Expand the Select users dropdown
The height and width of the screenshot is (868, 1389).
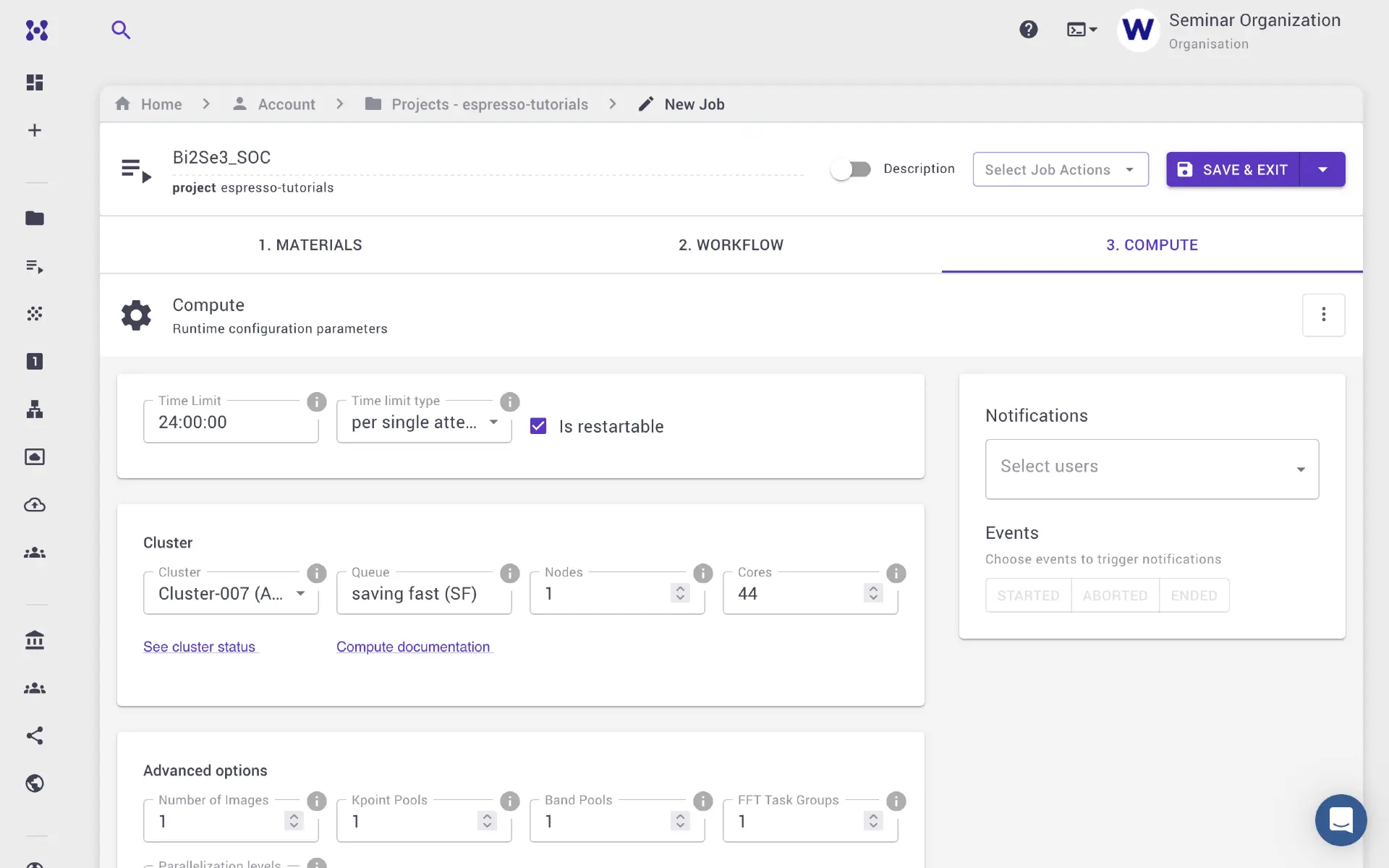tap(1151, 469)
